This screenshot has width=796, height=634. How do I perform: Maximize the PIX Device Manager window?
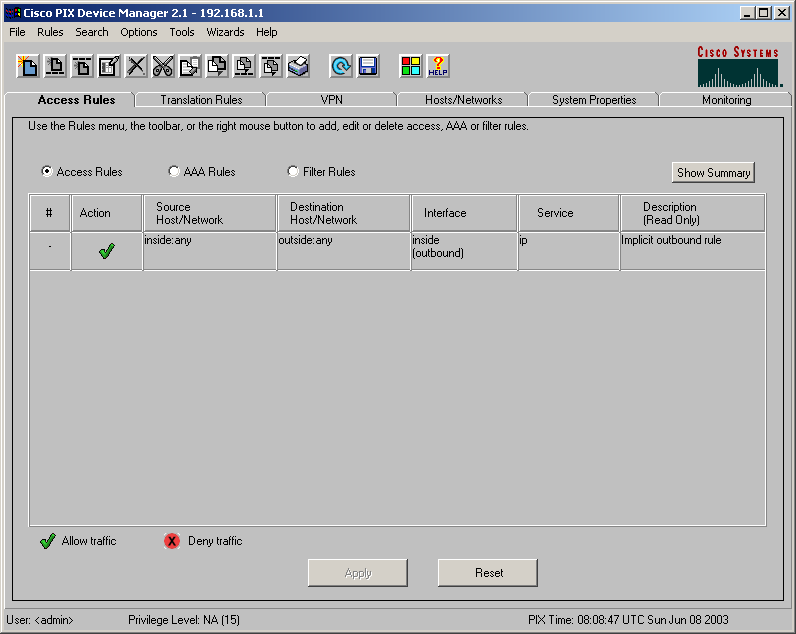(764, 13)
